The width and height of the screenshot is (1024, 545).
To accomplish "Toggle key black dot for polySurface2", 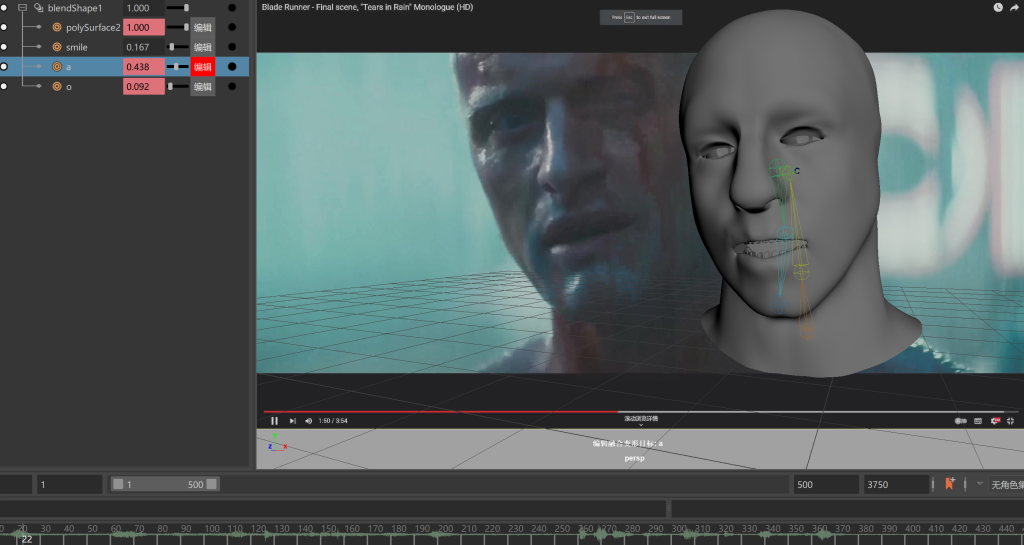I will coord(232,27).
